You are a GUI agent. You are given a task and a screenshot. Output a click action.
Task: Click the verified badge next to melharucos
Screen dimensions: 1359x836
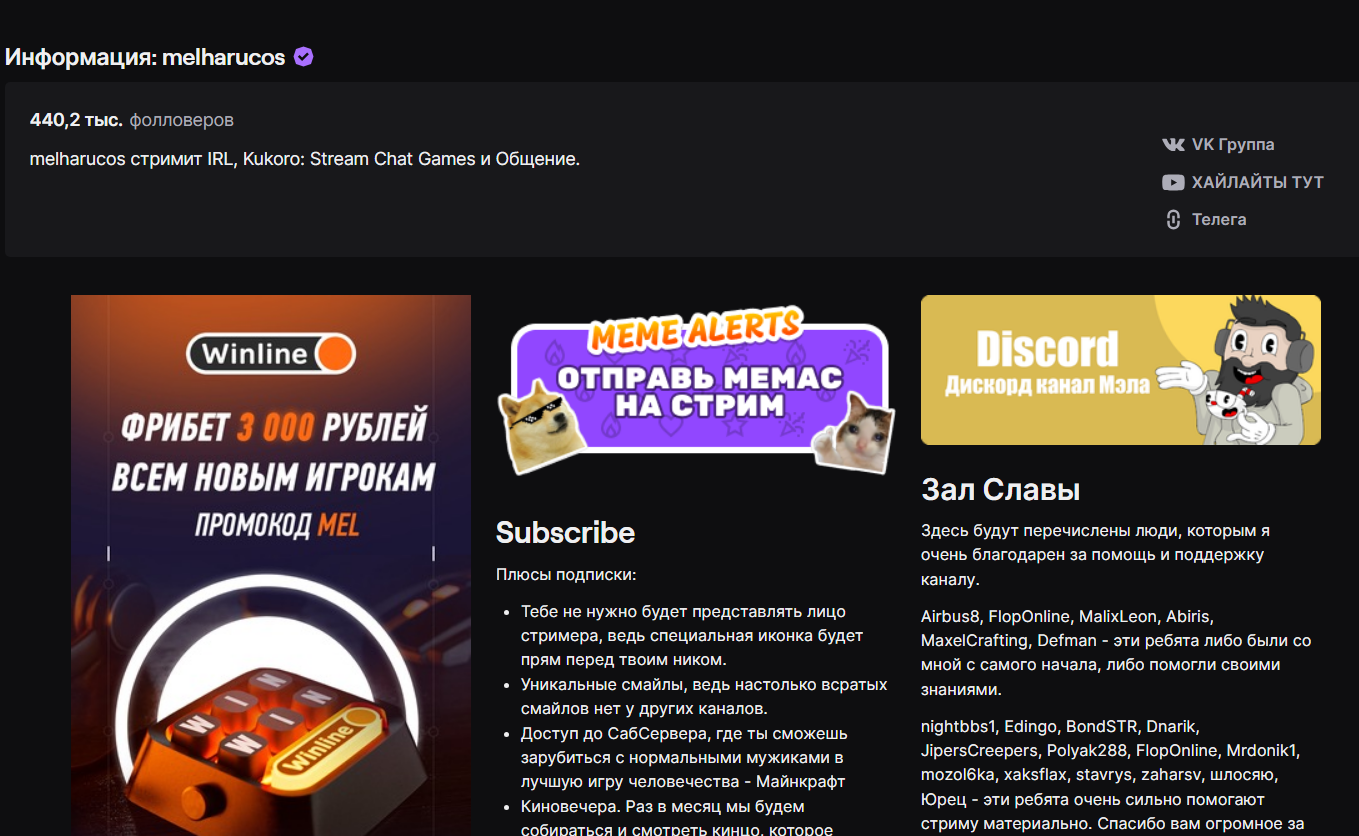304,57
